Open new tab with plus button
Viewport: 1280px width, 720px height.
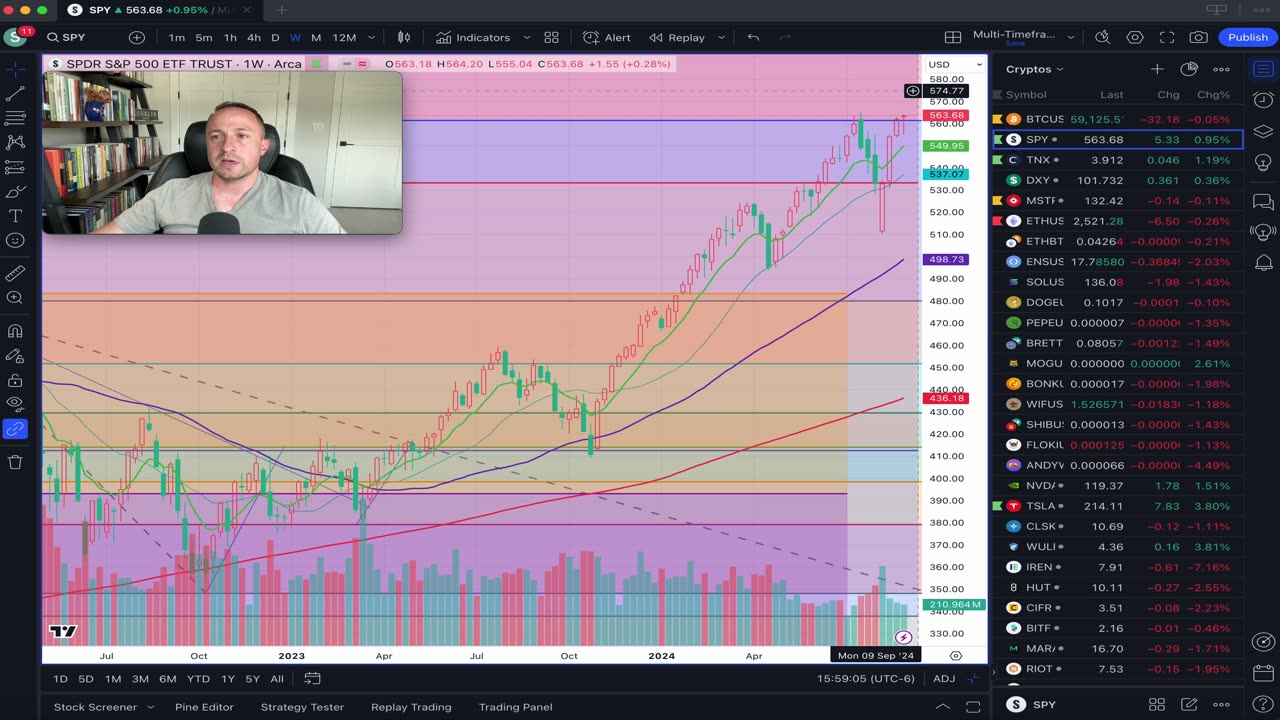[x=281, y=10]
